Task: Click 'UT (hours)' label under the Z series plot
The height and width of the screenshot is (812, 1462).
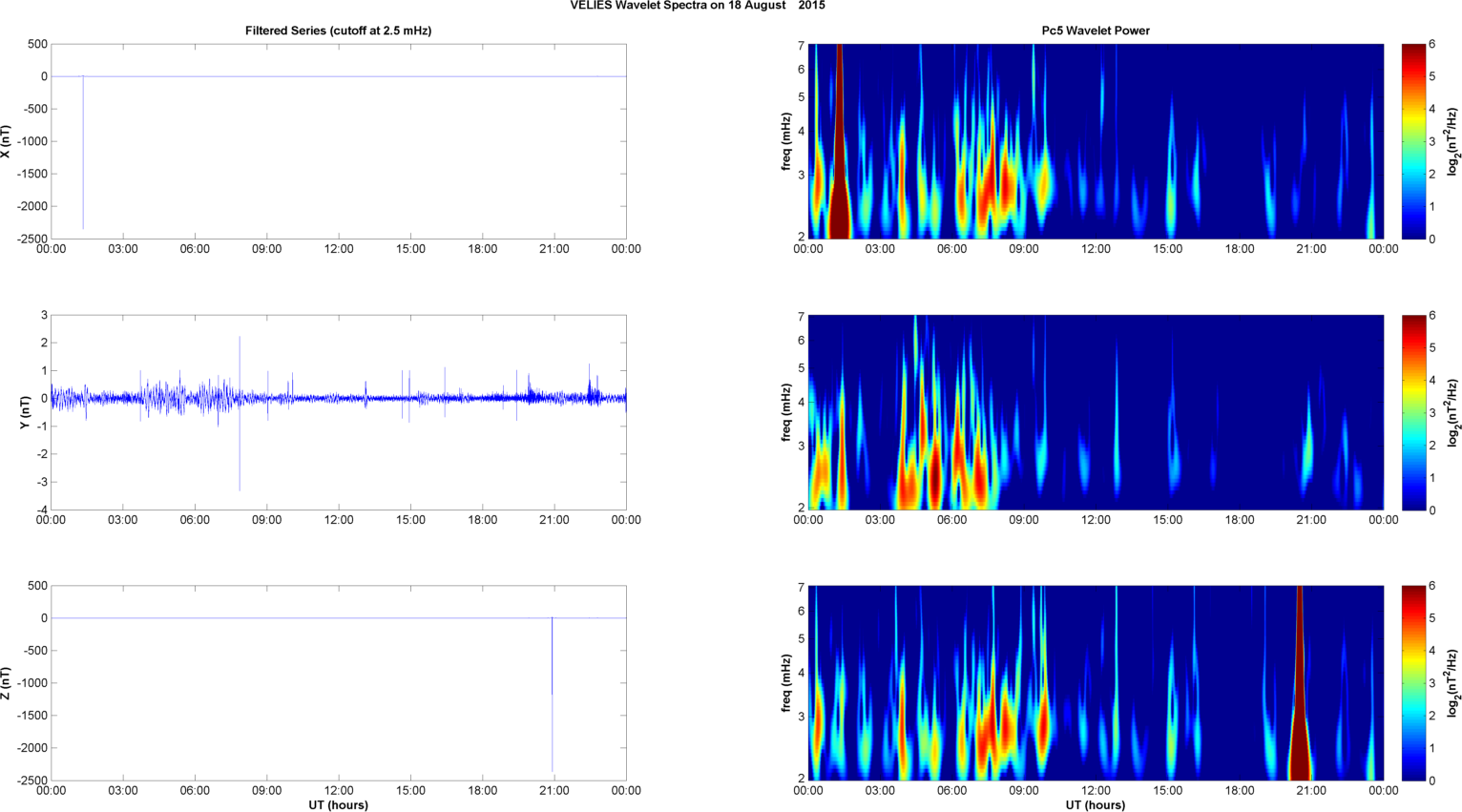Action: [x=338, y=804]
